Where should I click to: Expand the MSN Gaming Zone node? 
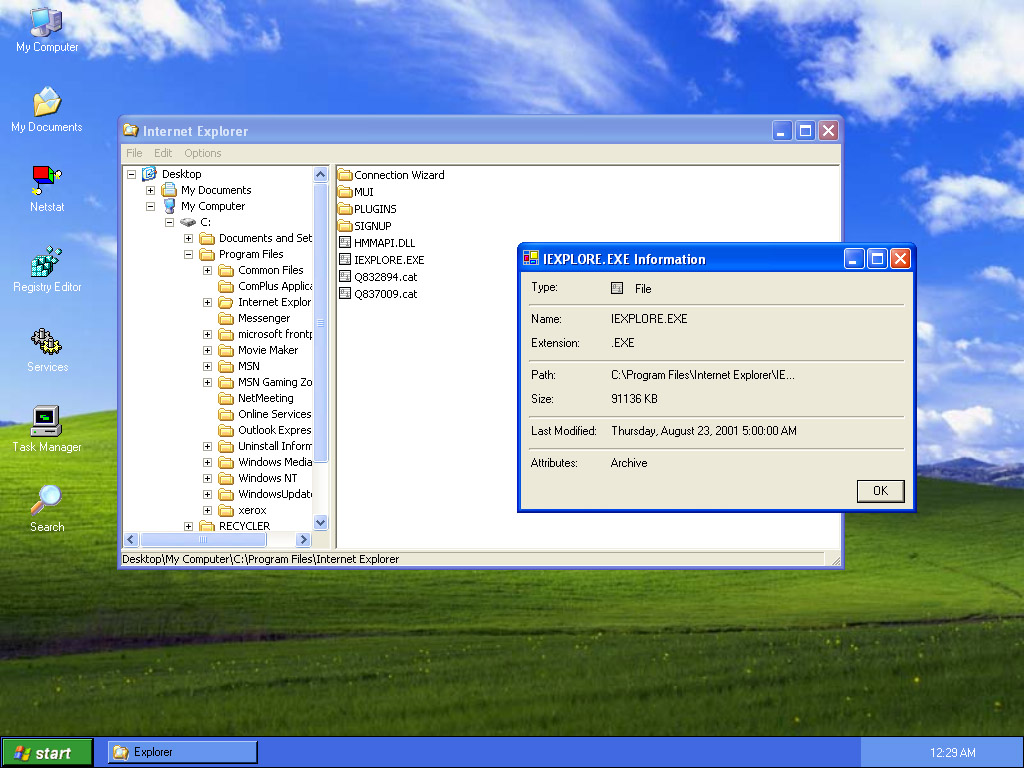pyautogui.click(x=207, y=383)
